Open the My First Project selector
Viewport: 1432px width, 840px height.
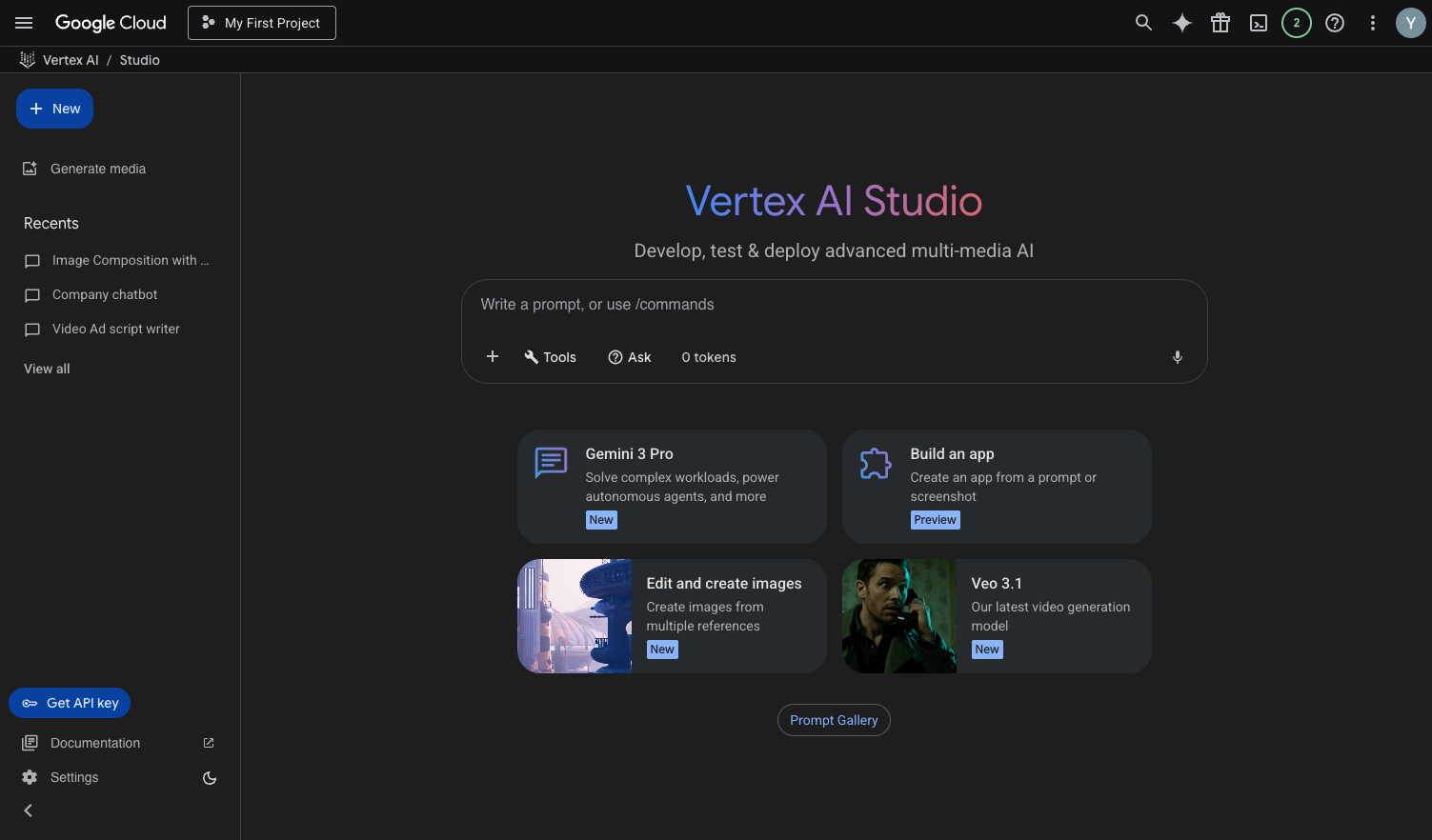(261, 22)
